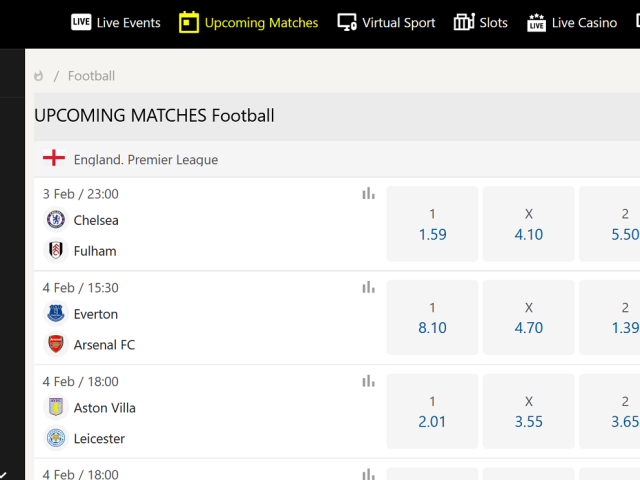The height and width of the screenshot is (480, 640).
Task: Click the Arsenal FC crest icon
Action: (x=56, y=344)
